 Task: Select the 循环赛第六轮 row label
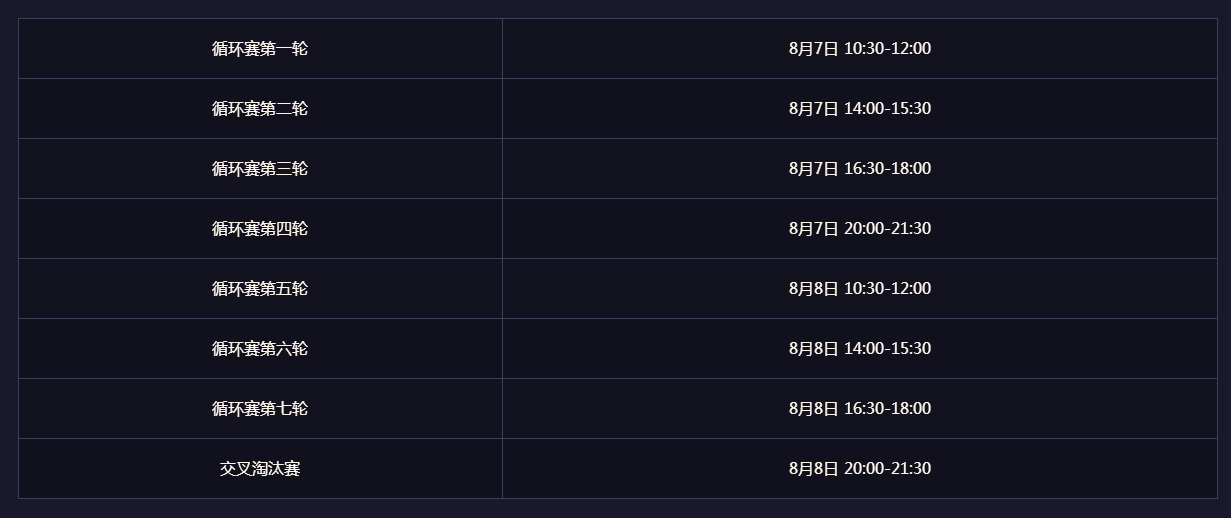click(260, 348)
